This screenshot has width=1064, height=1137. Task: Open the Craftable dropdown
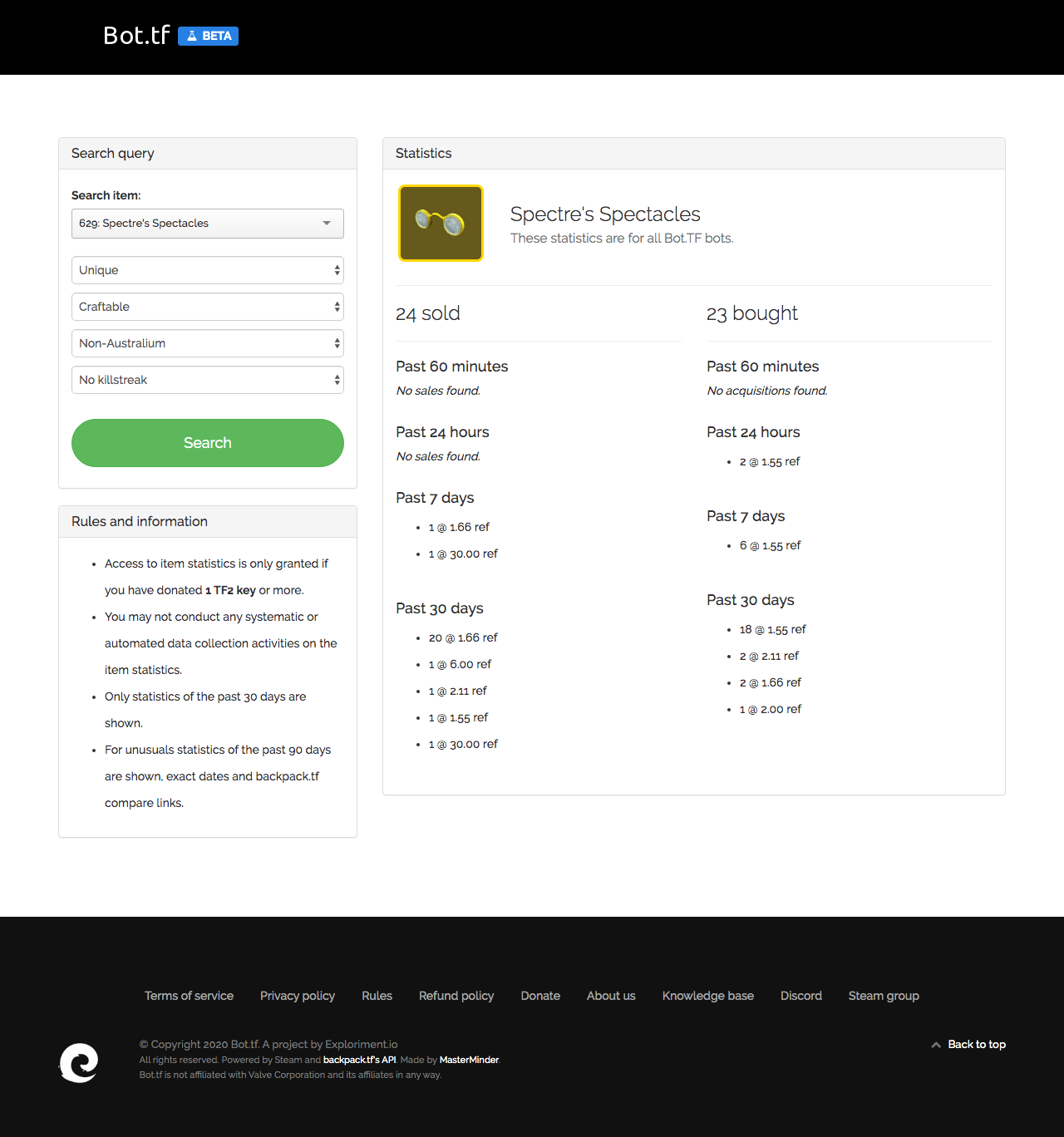tap(208, 307)
